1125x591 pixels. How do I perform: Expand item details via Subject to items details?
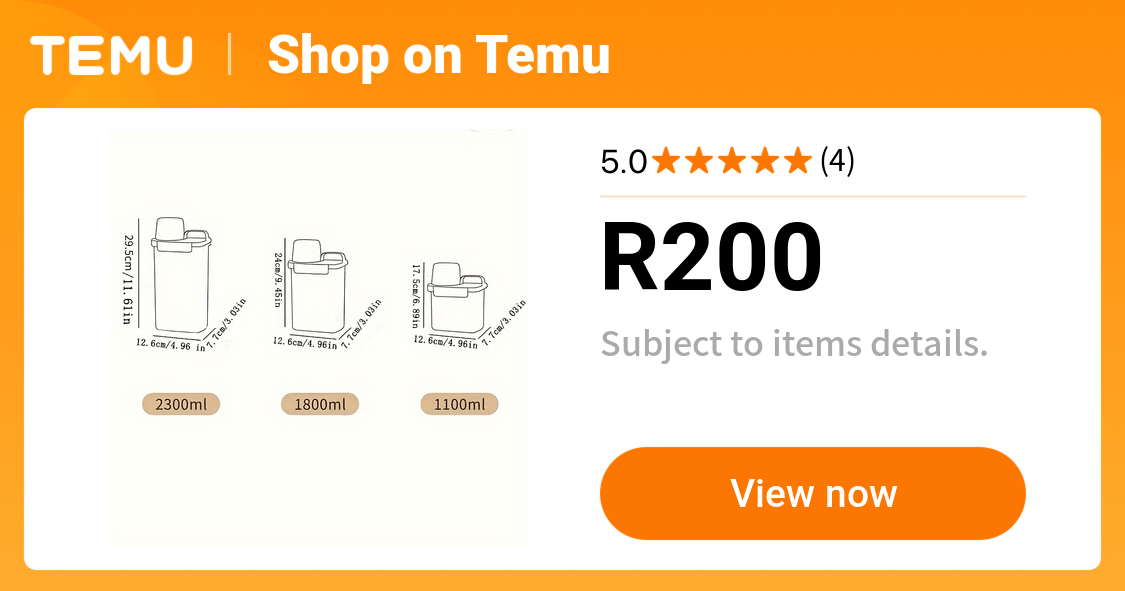tap(793, 345)
